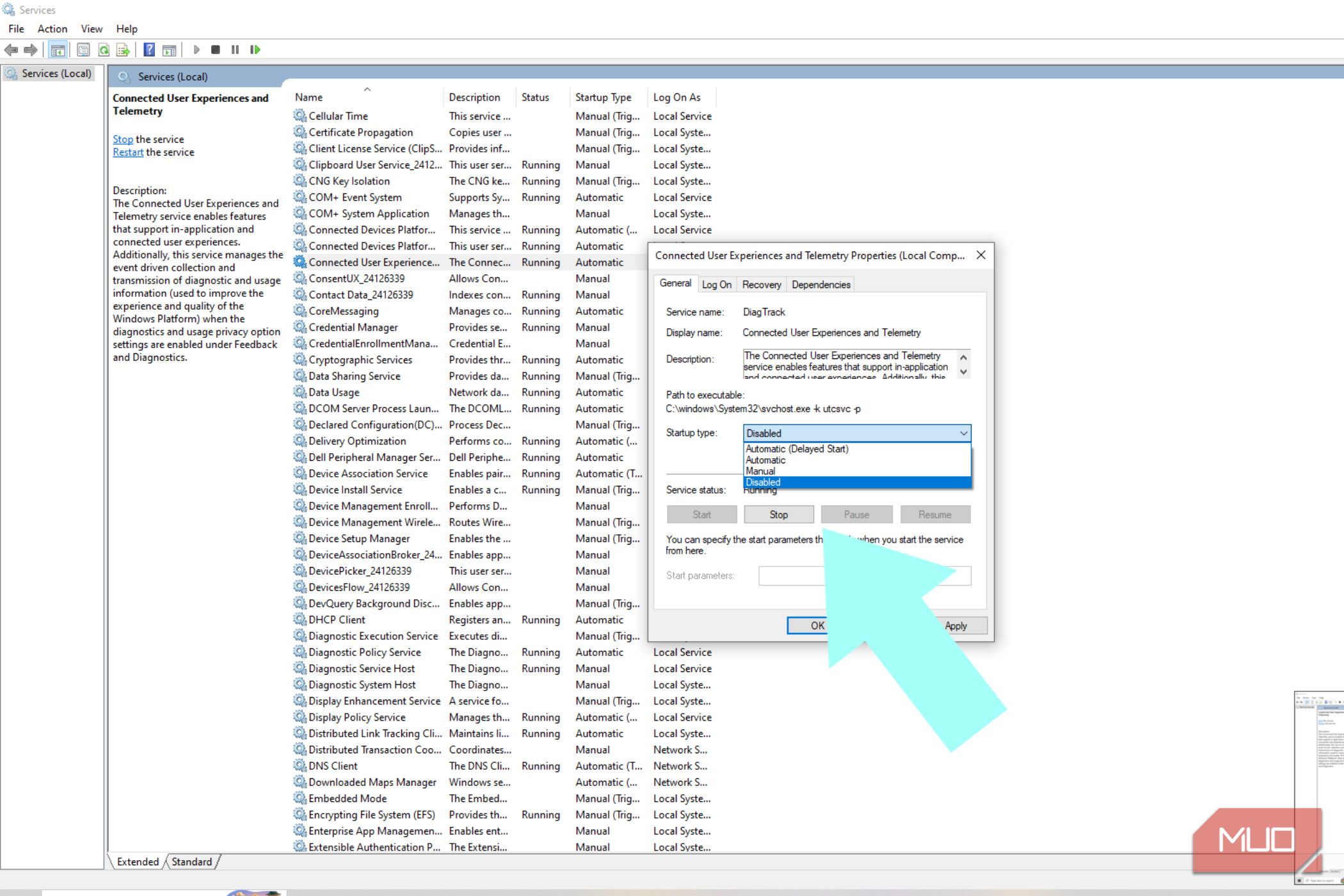Click the Refresh toolbar icon
This screenshot has width=1344, height=896.
click(103, 50)
